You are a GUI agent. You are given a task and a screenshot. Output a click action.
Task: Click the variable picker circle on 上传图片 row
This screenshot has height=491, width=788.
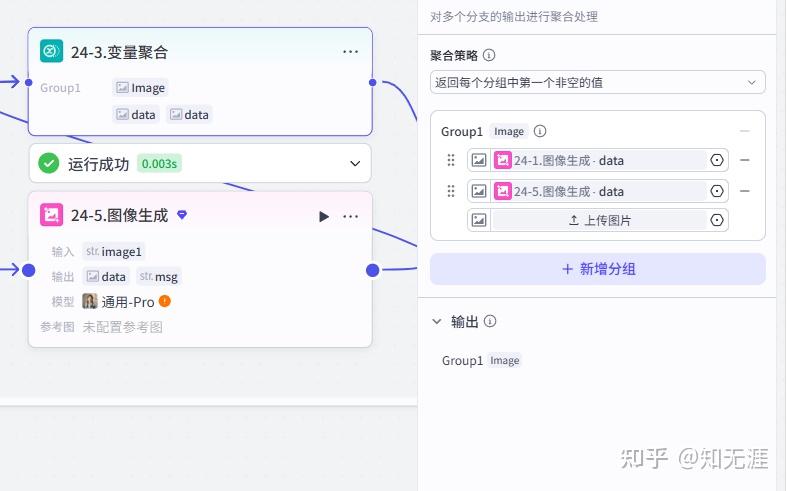click(717, 220)
